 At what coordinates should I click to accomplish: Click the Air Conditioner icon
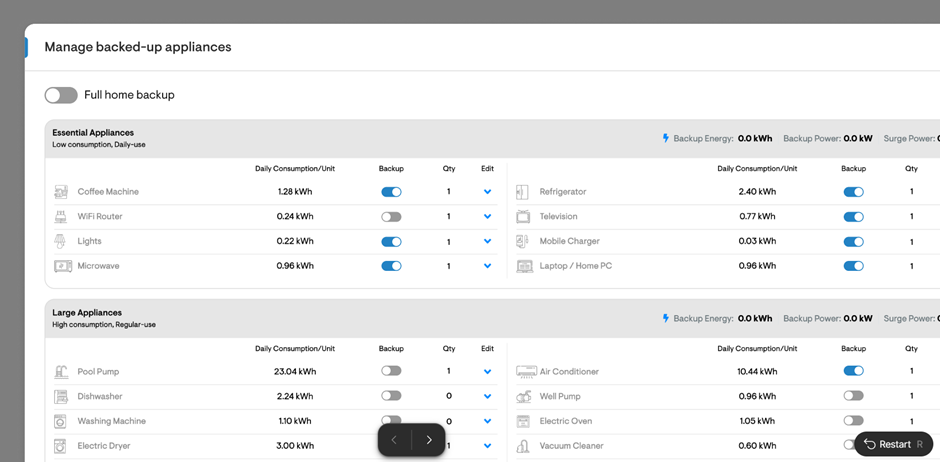click(x=525, y=372)
